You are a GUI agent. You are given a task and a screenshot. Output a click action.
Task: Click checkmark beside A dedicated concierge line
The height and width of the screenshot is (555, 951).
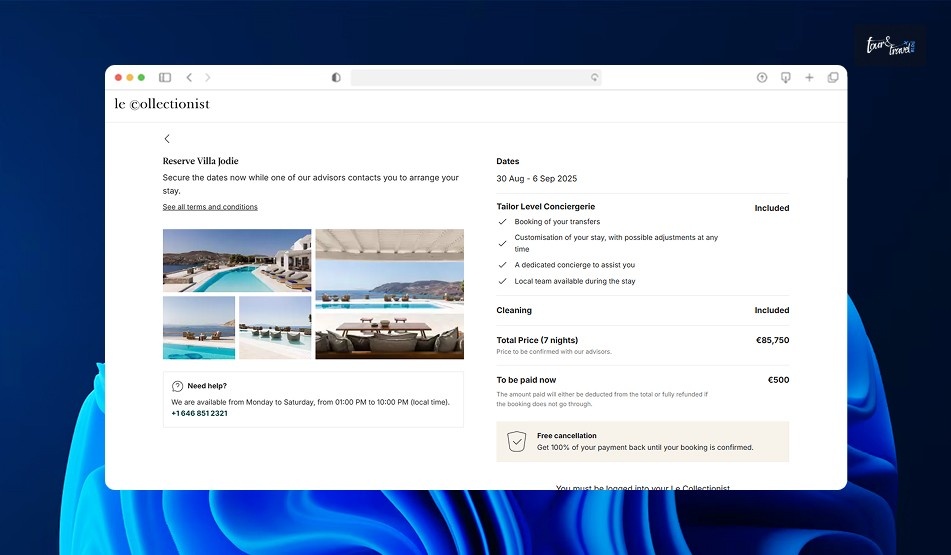click(x=502, y=265)
